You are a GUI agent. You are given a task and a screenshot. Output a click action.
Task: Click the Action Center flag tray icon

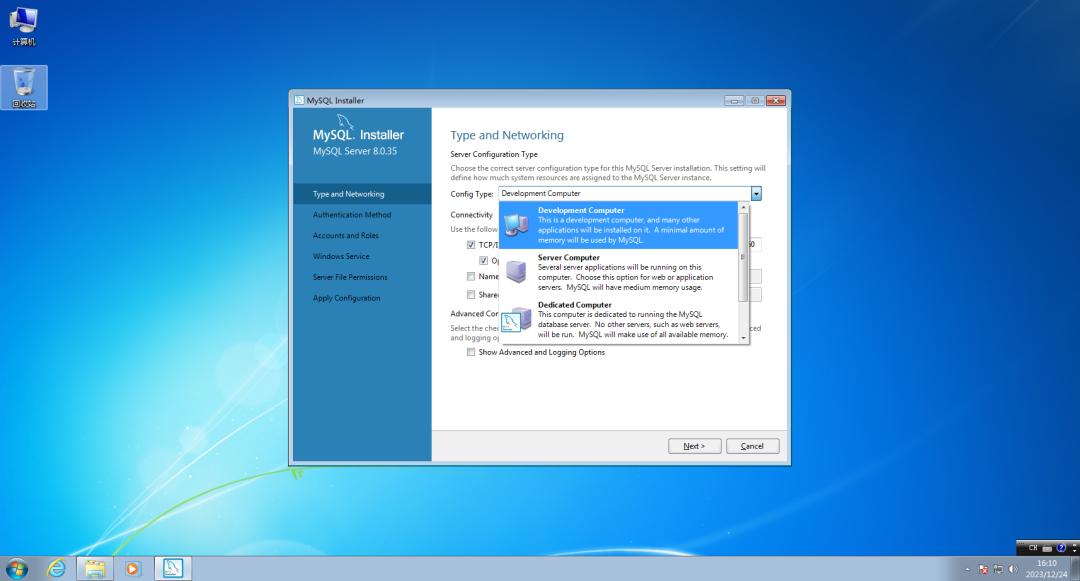pyautogui.click(x=983, y=569)
